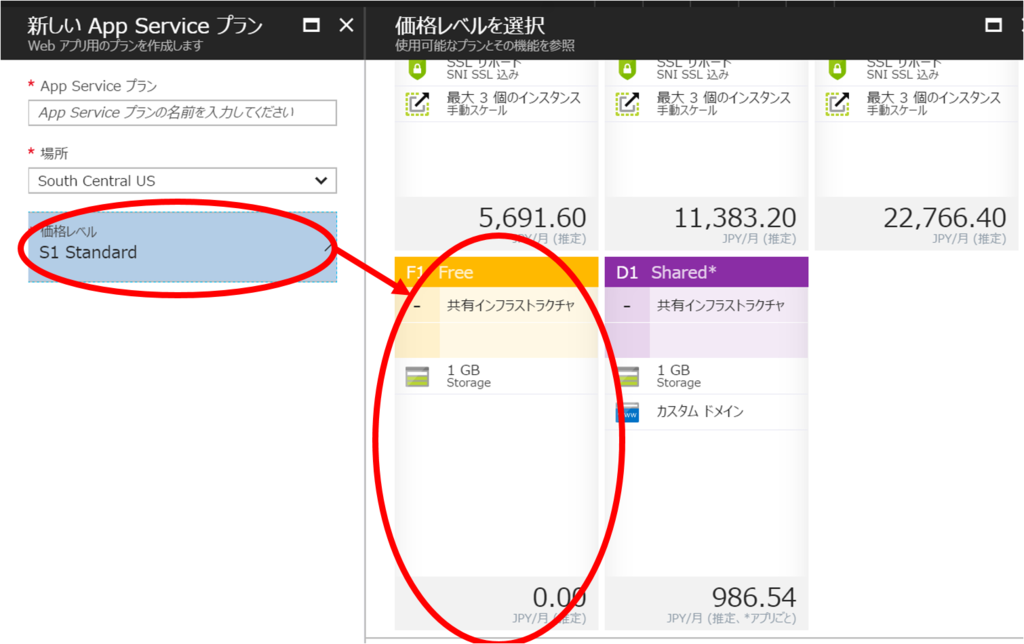
Task: Maximize the 価格レベルを選択 blade
Action: pos(993,25)
